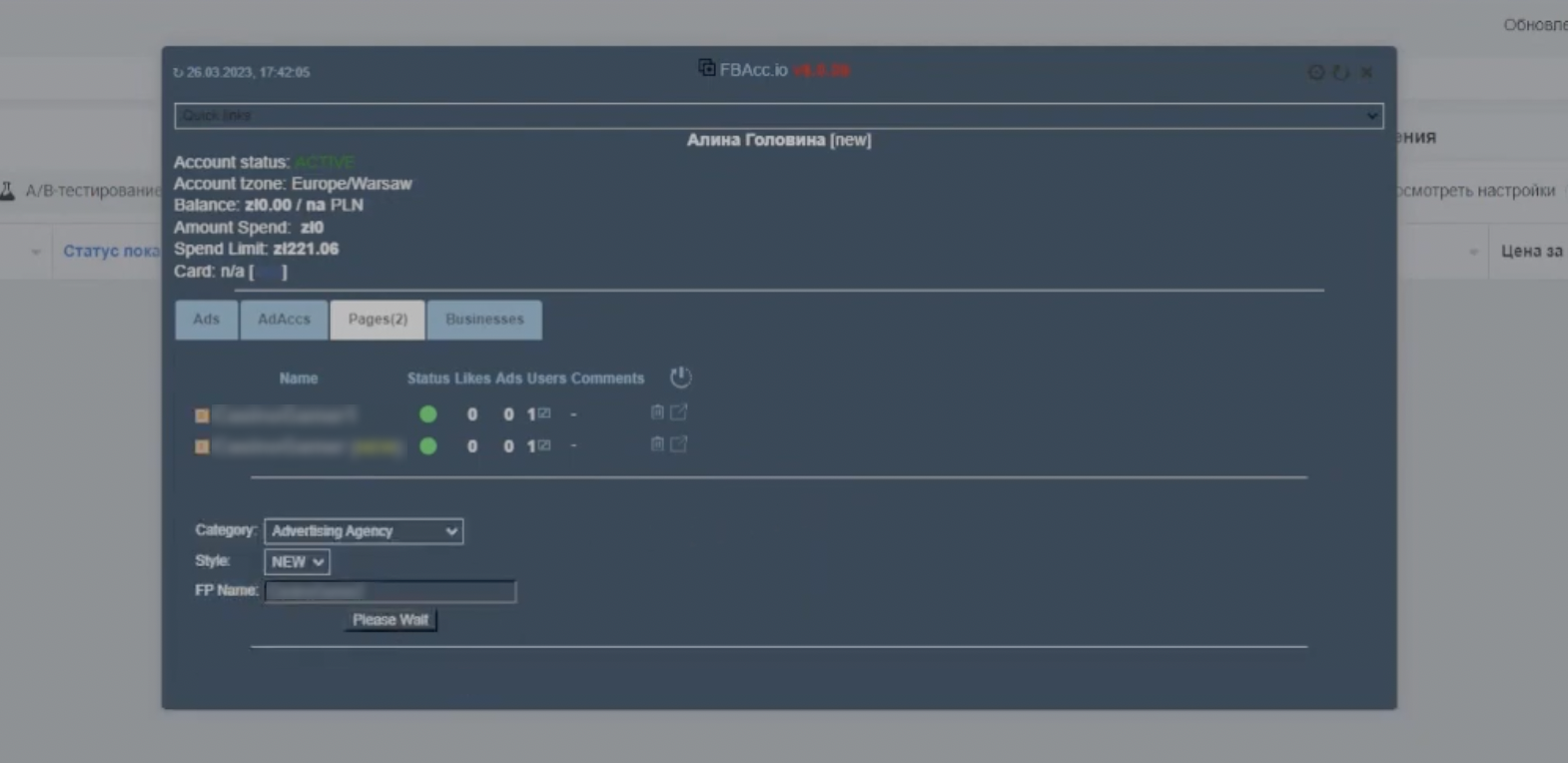Click the masked card link in brackets
The height and width of the screenshot is (763, 1568).
pos(269,272)
